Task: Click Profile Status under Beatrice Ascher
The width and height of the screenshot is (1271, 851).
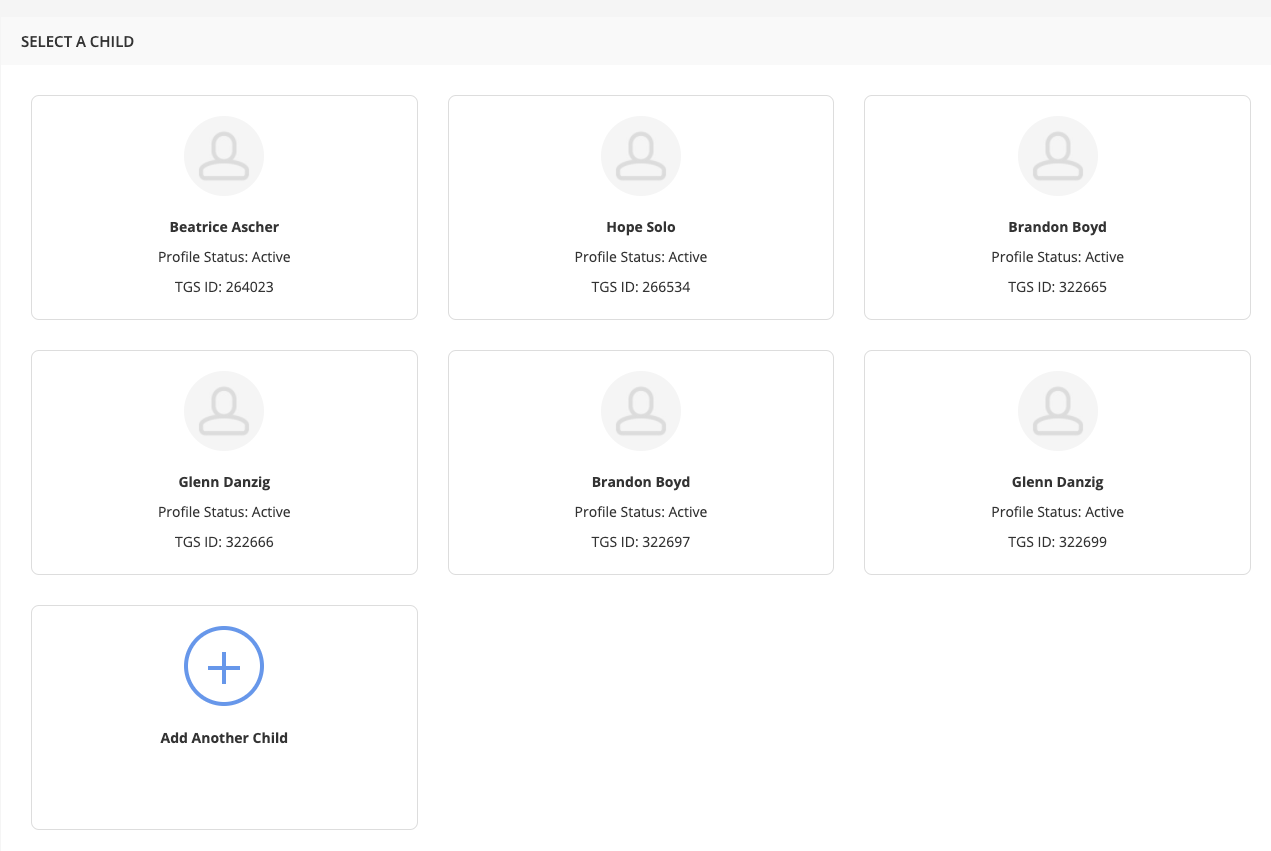Action: (224, 257)
